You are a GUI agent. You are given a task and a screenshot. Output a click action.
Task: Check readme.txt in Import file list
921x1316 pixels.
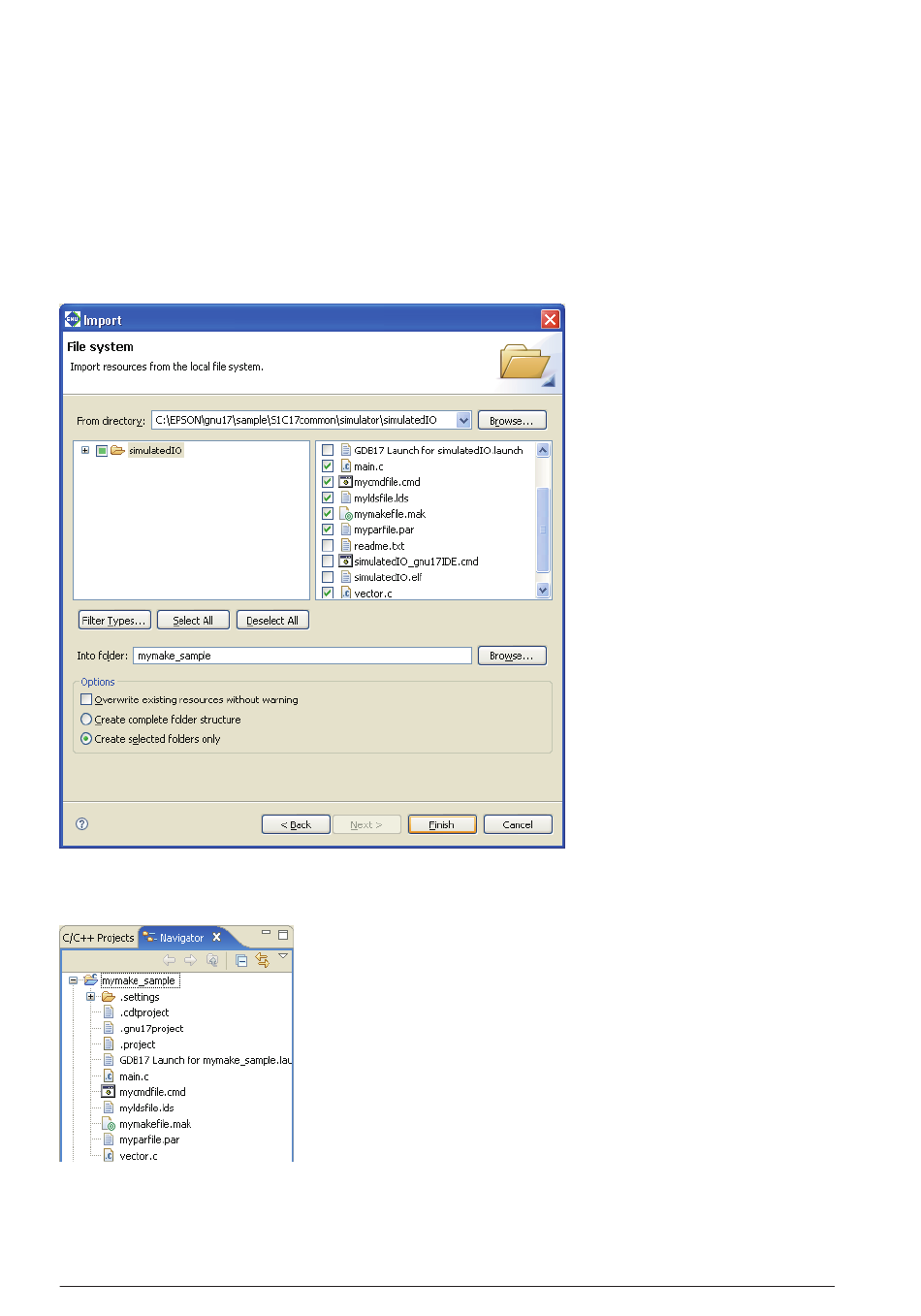pyautogui.click(x=328, y=546)
